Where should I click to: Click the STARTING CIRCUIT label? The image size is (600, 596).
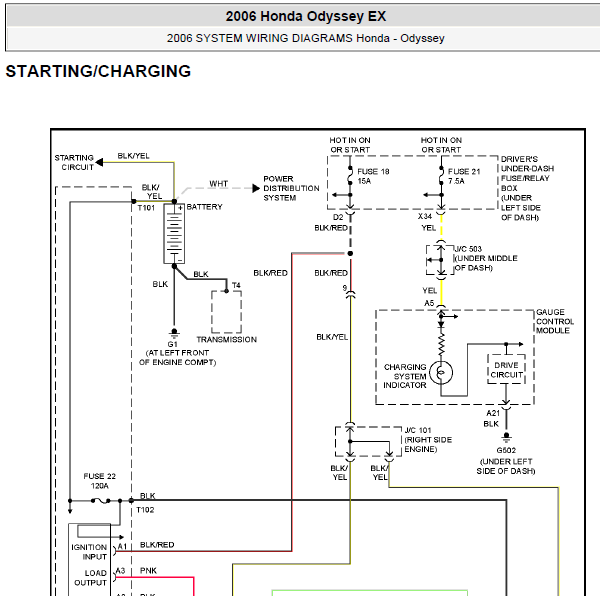click(74, 163)
